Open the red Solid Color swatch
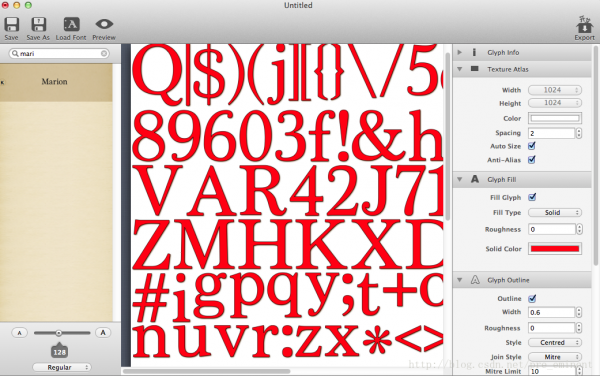 pyautogui.click(x=555, y=249)
